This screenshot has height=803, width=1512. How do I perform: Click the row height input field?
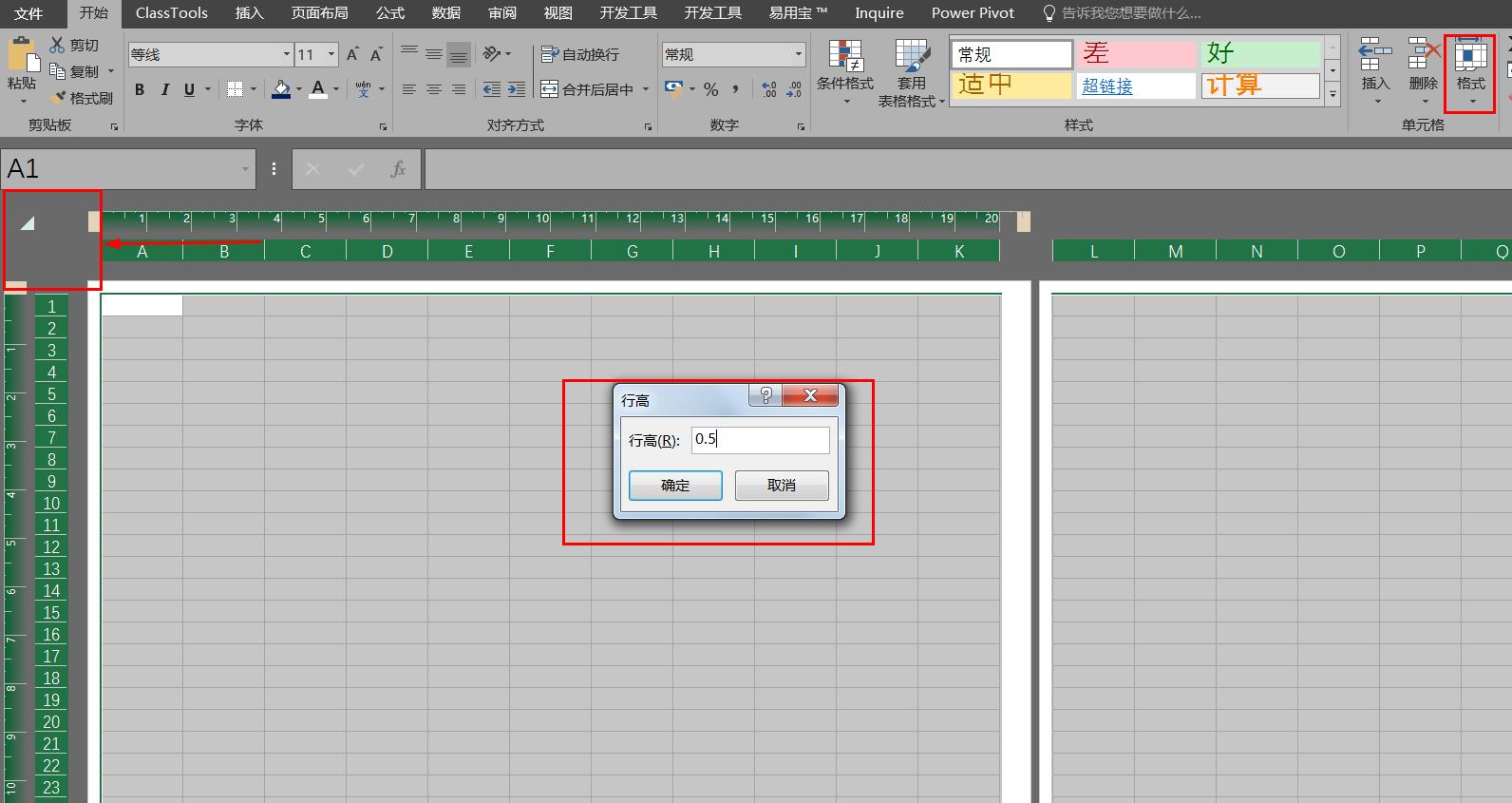click(x=760, y=440)
